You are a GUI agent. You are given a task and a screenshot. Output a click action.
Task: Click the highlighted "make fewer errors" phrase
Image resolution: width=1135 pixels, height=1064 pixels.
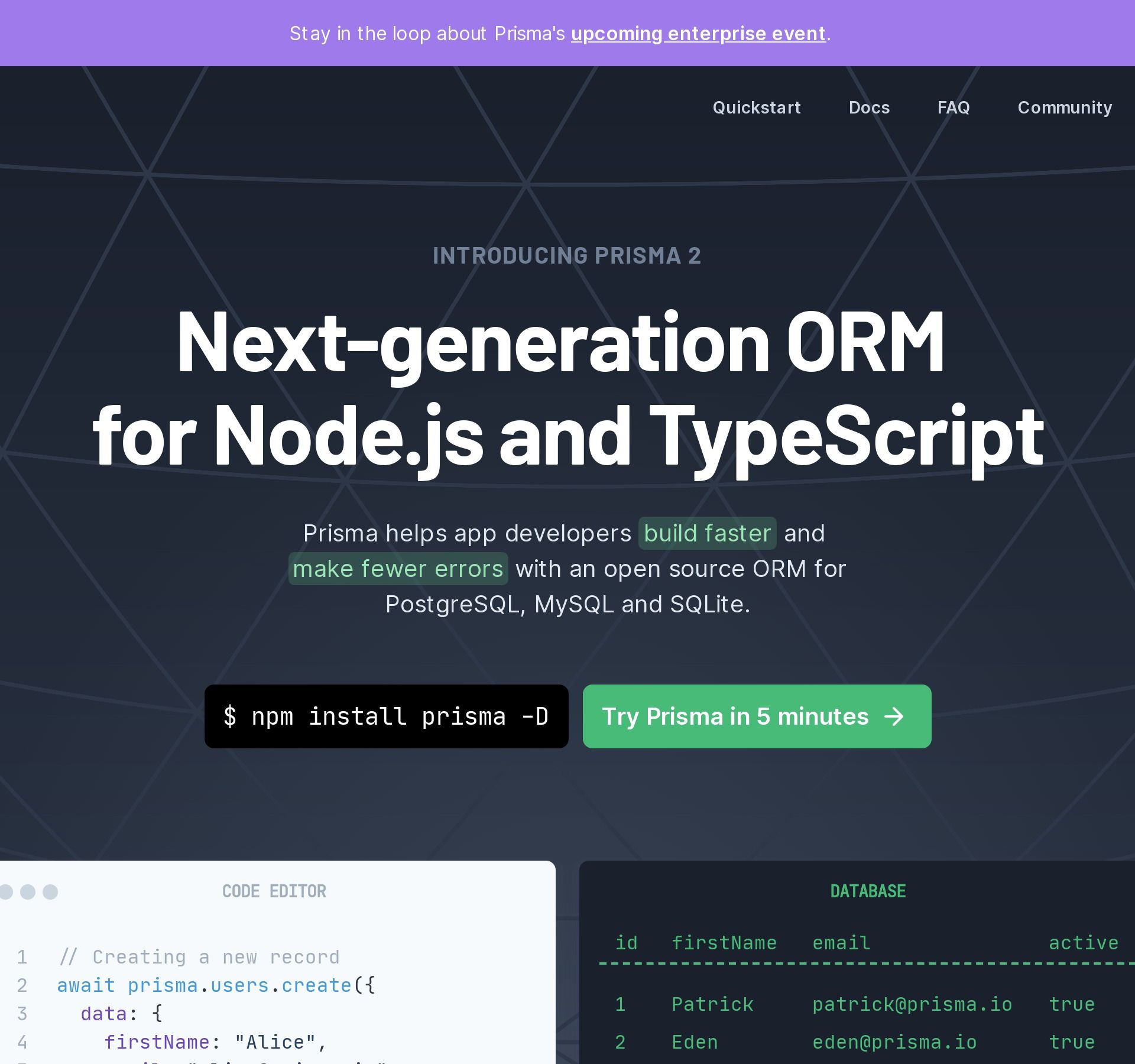click(x=398, y=569)
